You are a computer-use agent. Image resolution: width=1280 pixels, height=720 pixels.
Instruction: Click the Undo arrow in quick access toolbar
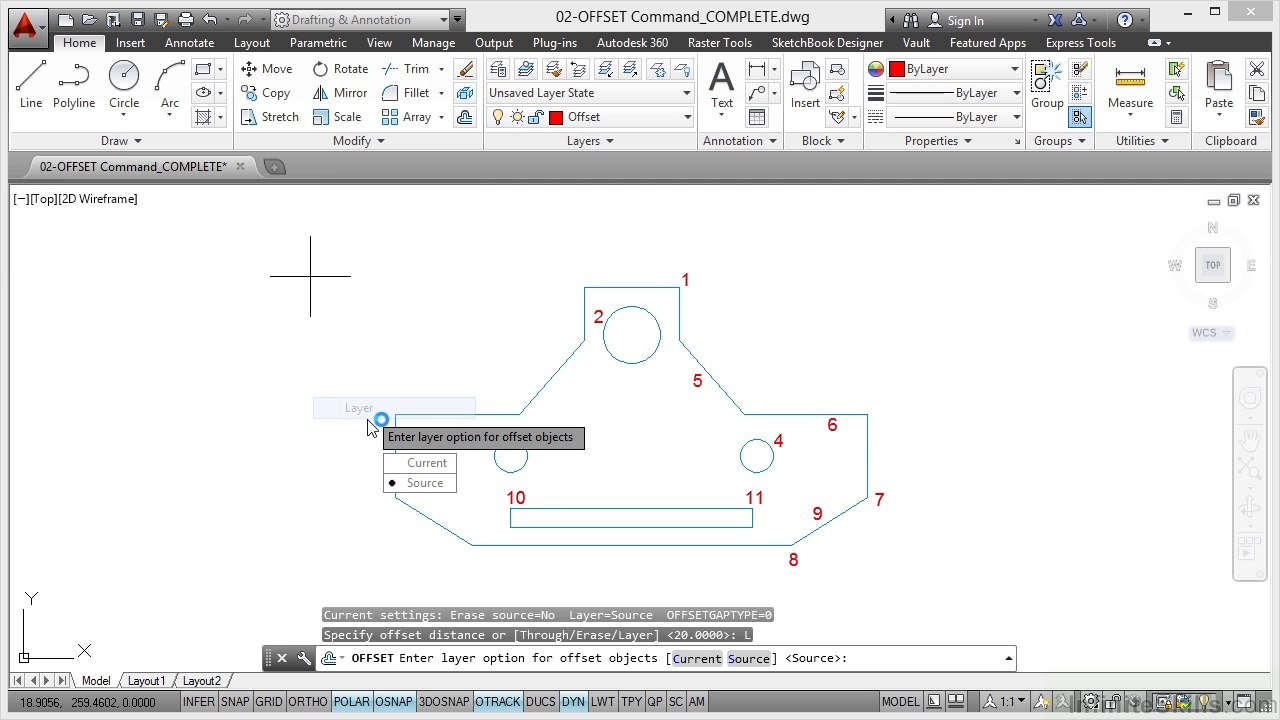210,19
